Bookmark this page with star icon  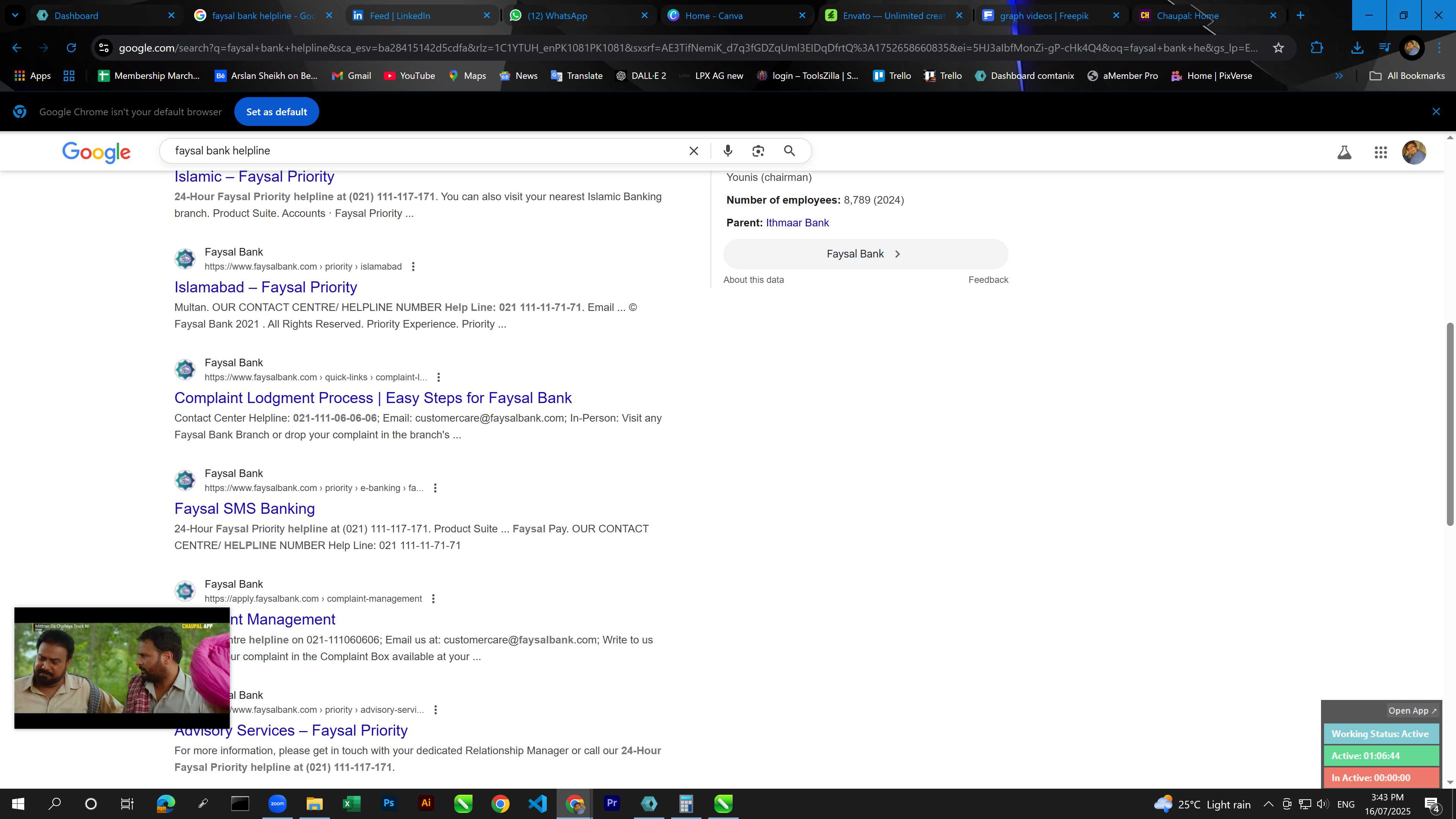1279,48
